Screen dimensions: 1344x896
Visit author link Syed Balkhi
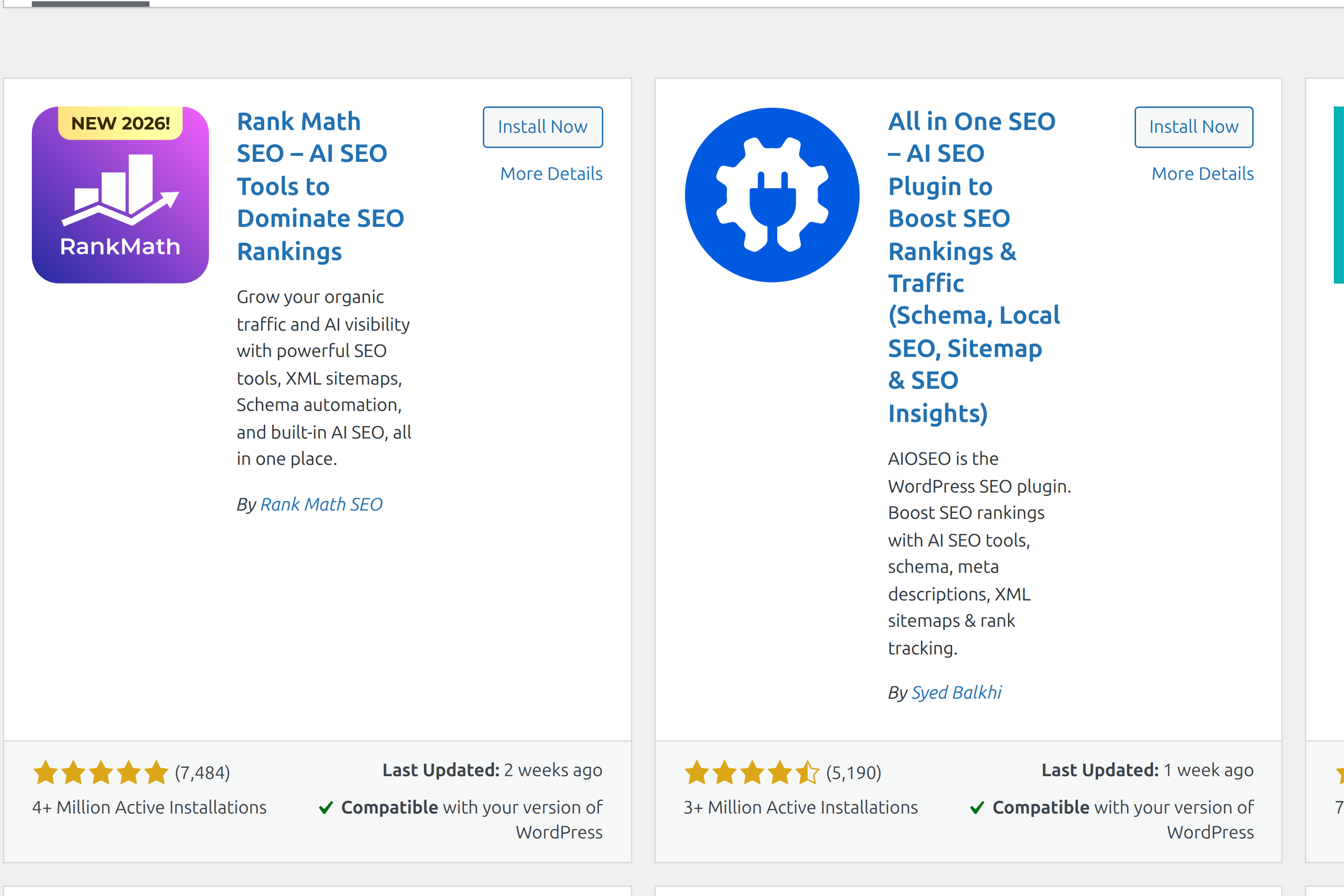pos(956,692)
